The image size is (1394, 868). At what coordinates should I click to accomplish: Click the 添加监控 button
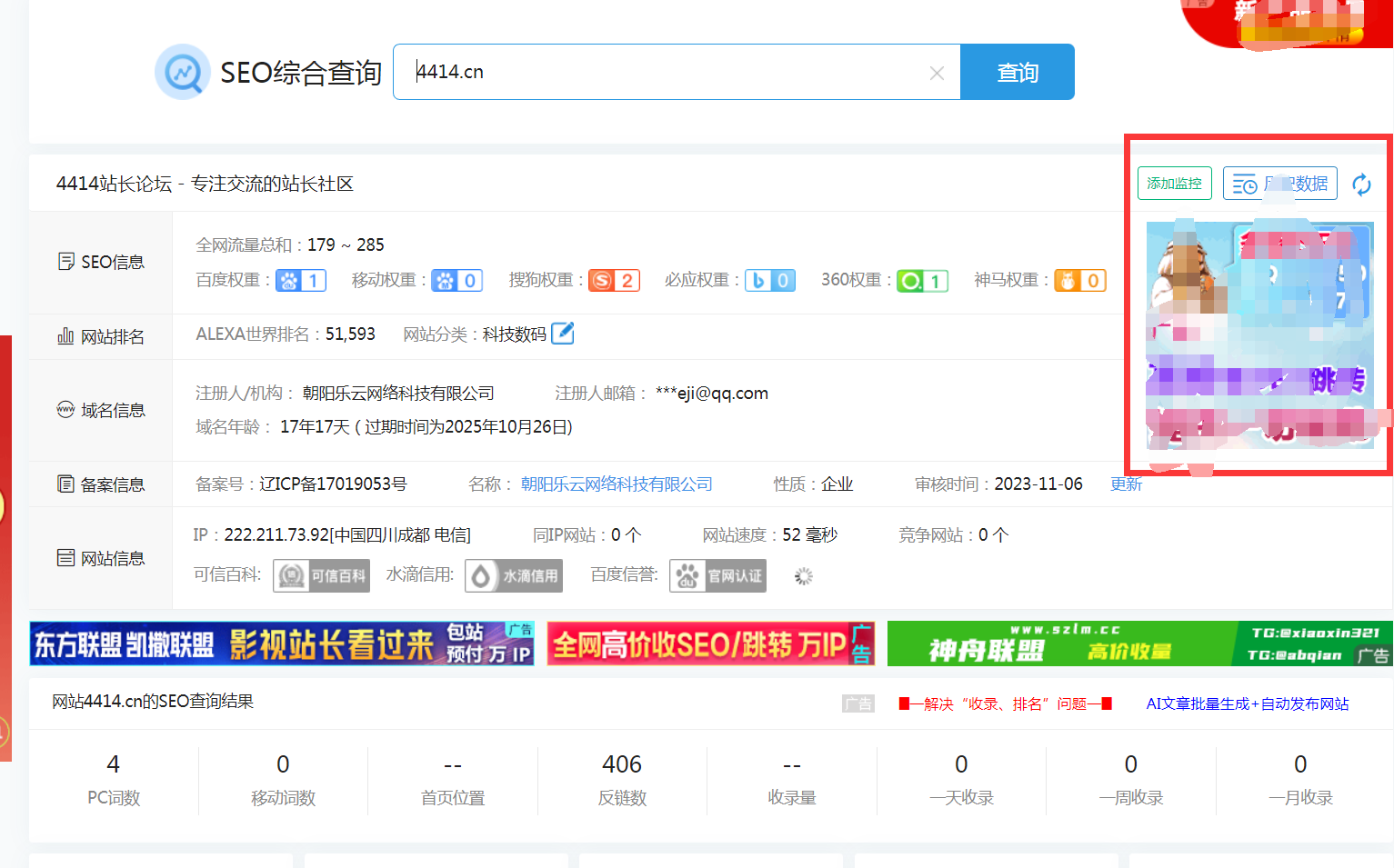(x=1174, y=184)
